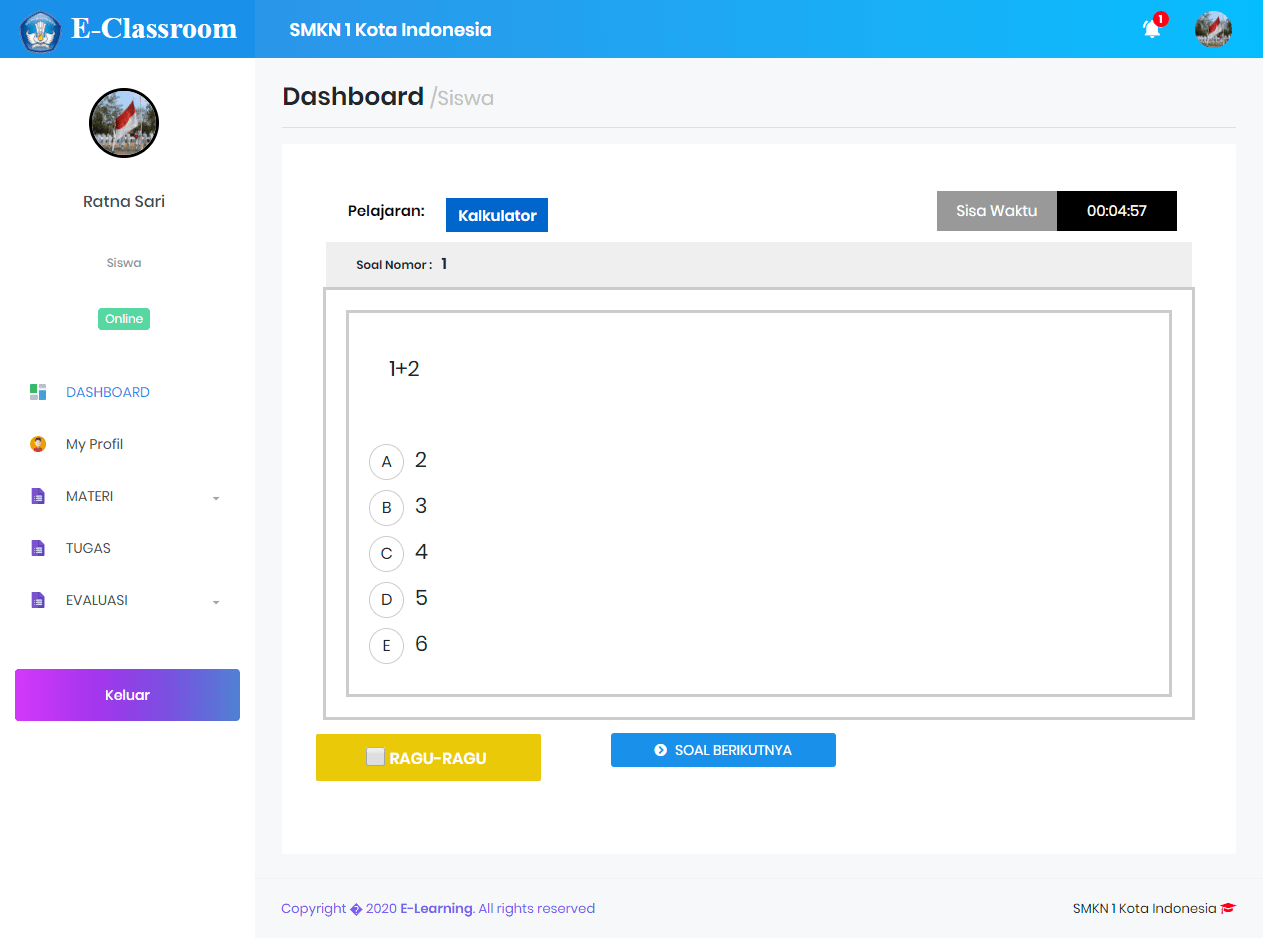This screenshot has height=938, width=1263.
Task: Select answer option A for question 1
Action: coord(387,461)
